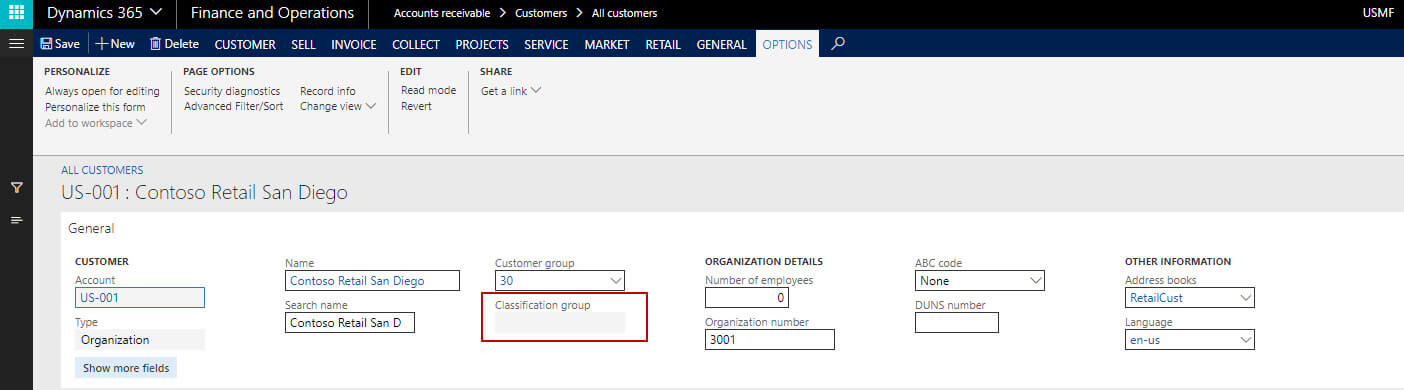Expand the ABC code dropdown

coord(1035,281)
